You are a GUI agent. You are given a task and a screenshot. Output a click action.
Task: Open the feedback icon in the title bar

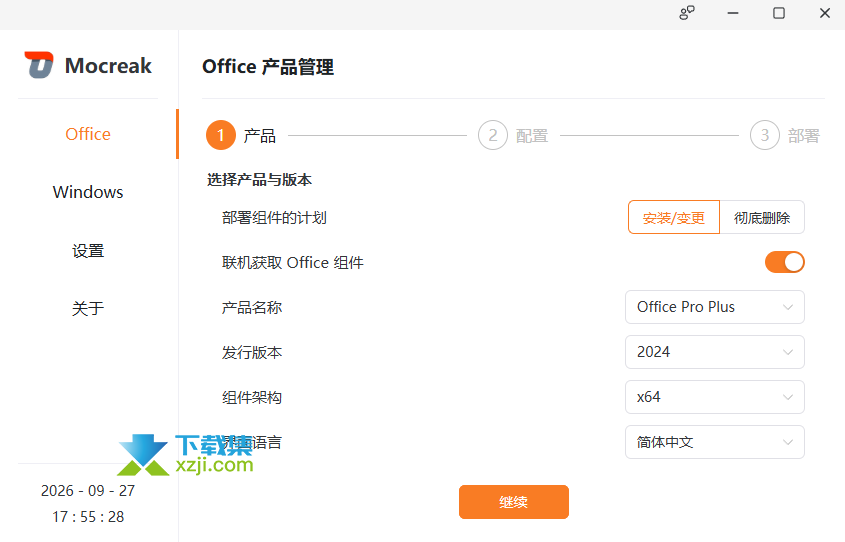pos(687,13)
